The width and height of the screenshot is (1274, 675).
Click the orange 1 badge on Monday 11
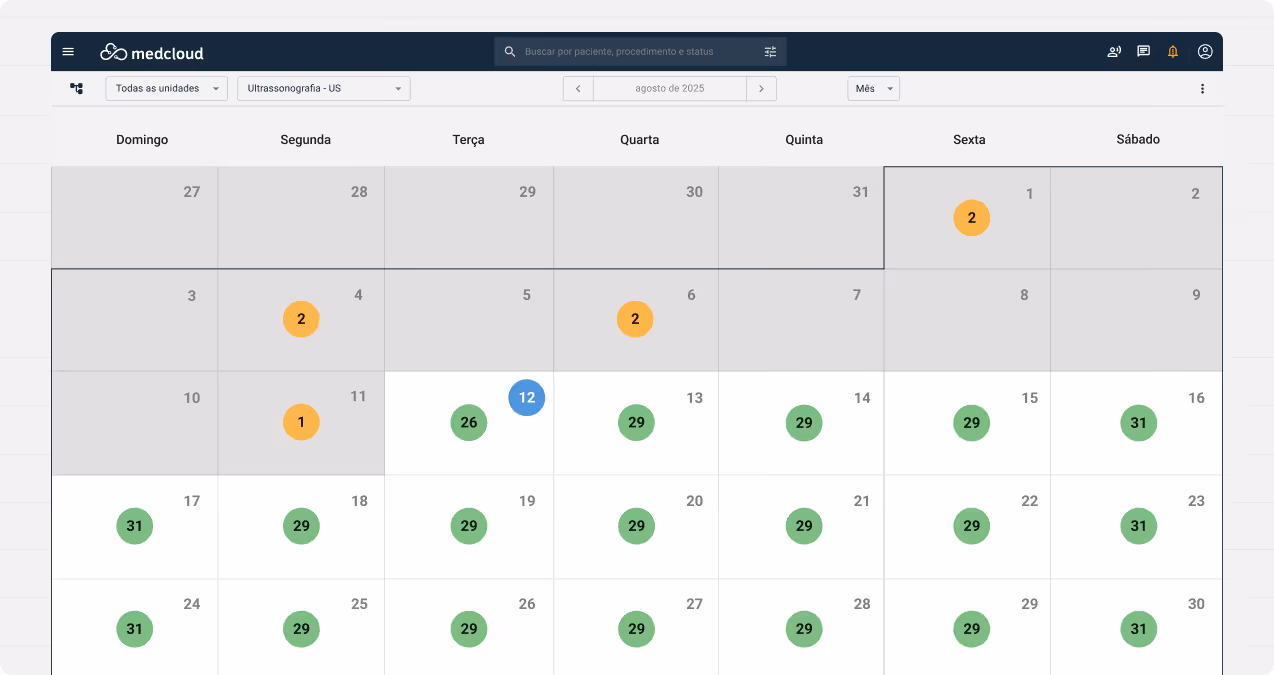301,422
